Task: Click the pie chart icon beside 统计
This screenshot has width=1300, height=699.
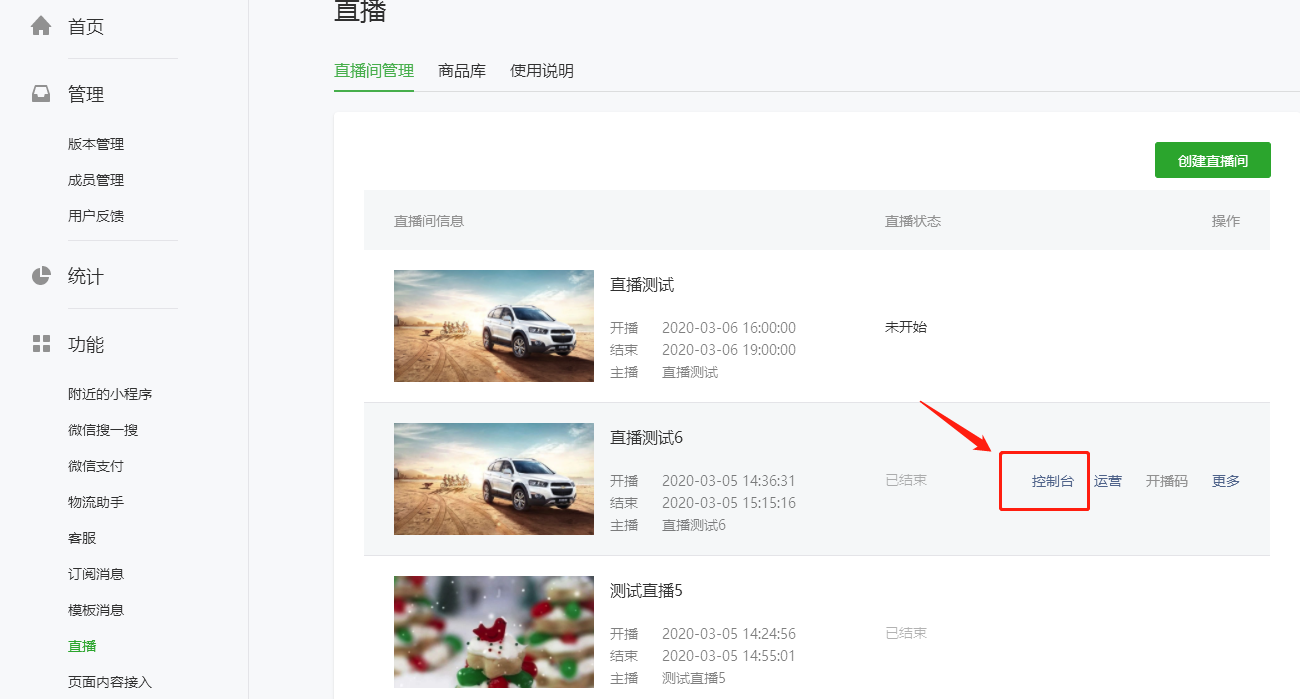Action: pos(41,276)
